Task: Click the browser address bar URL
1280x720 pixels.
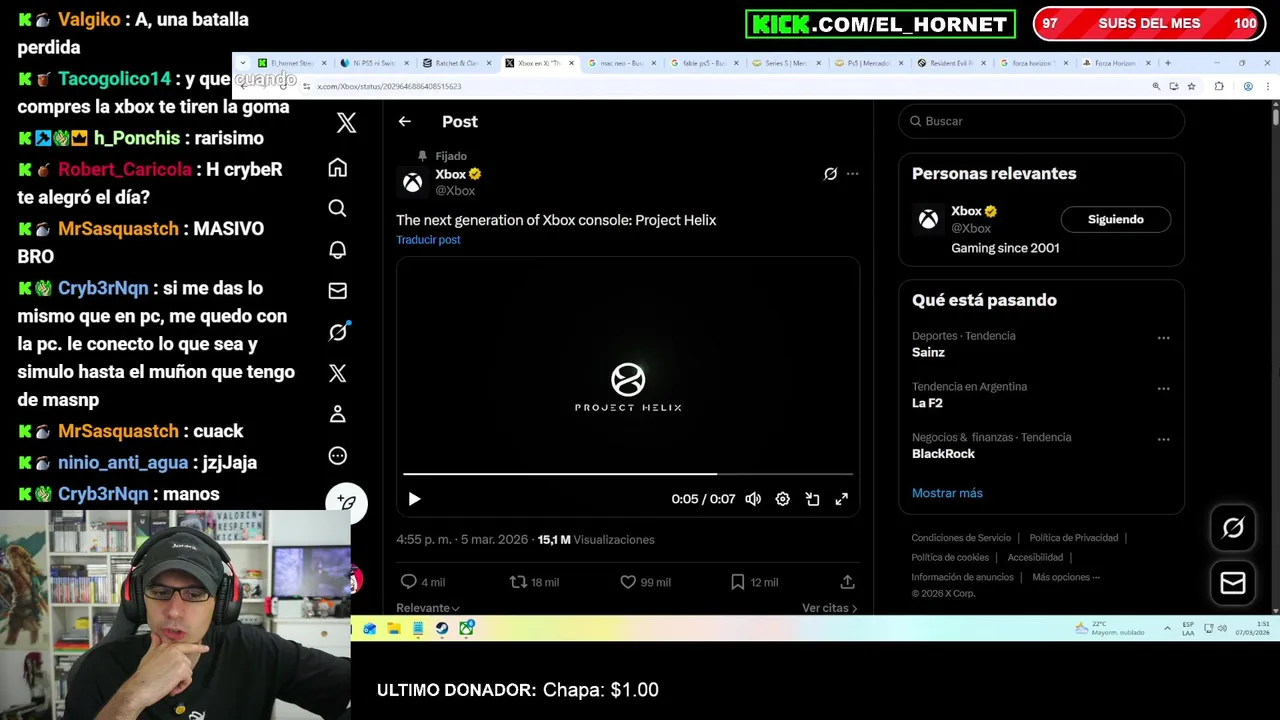Action: [x=389, y=87]
